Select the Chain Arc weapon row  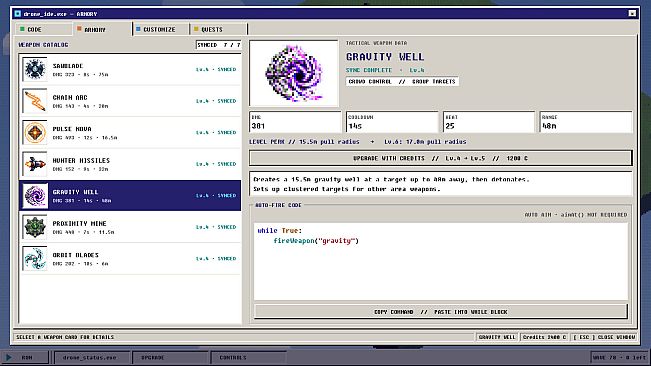coord(130,101)
